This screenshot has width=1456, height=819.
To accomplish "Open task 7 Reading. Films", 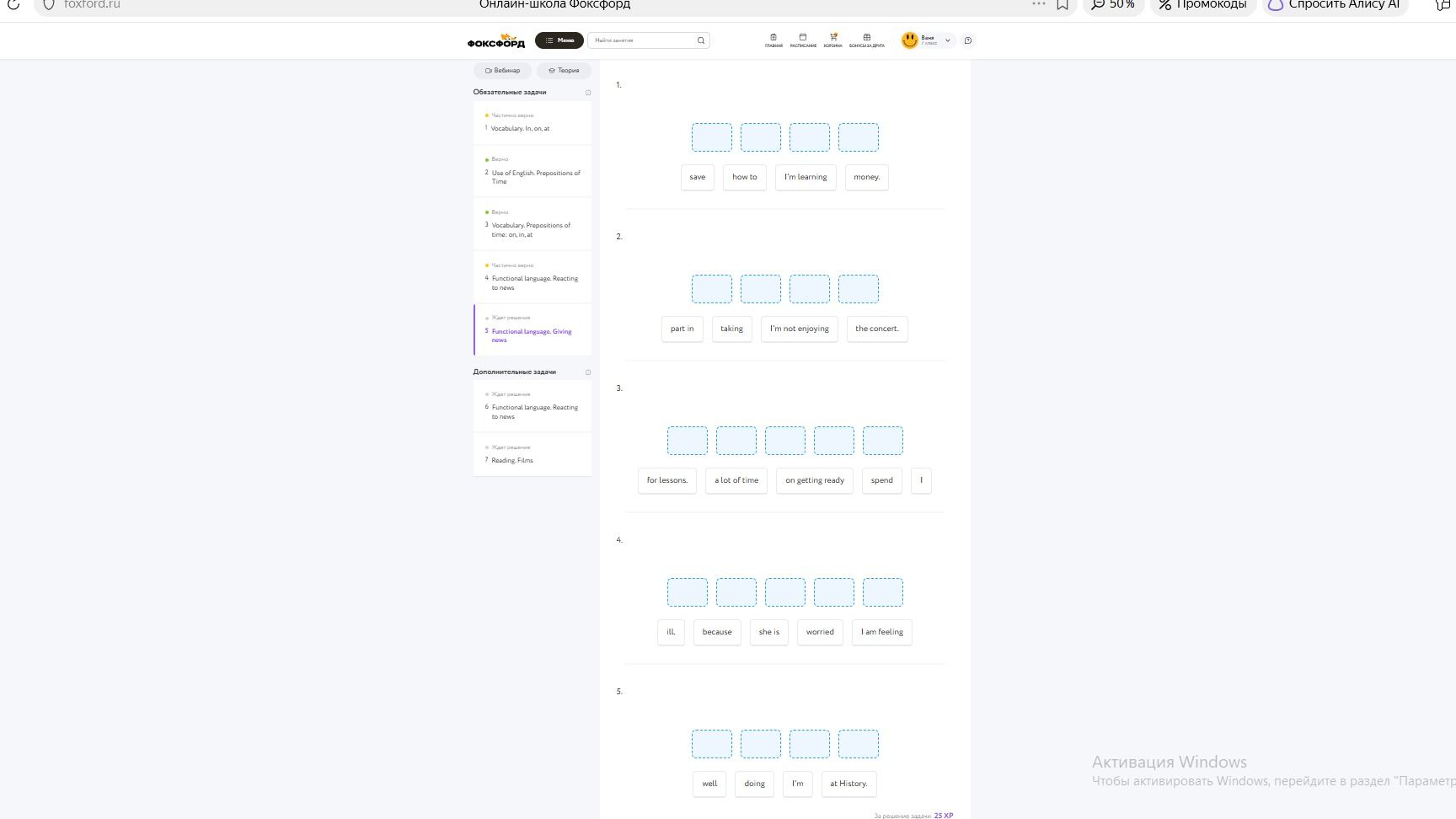I will [x=533, y=455].
